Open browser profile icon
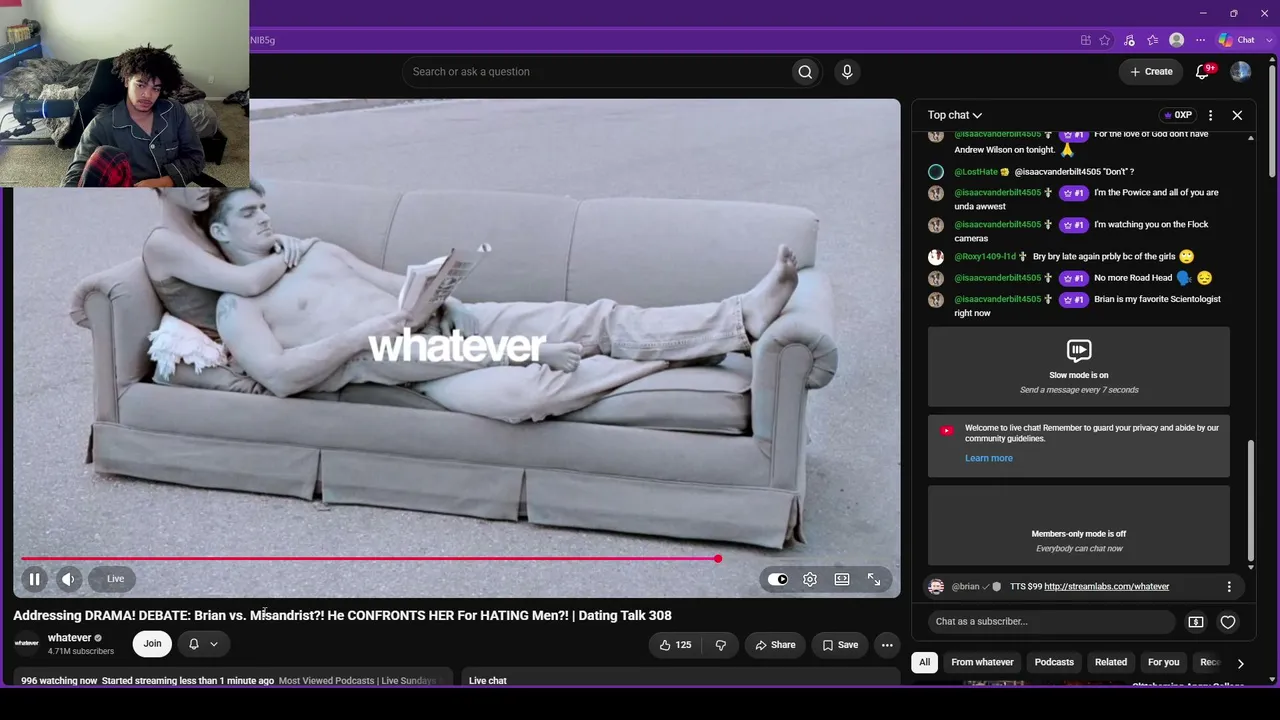 (1177, 40)
